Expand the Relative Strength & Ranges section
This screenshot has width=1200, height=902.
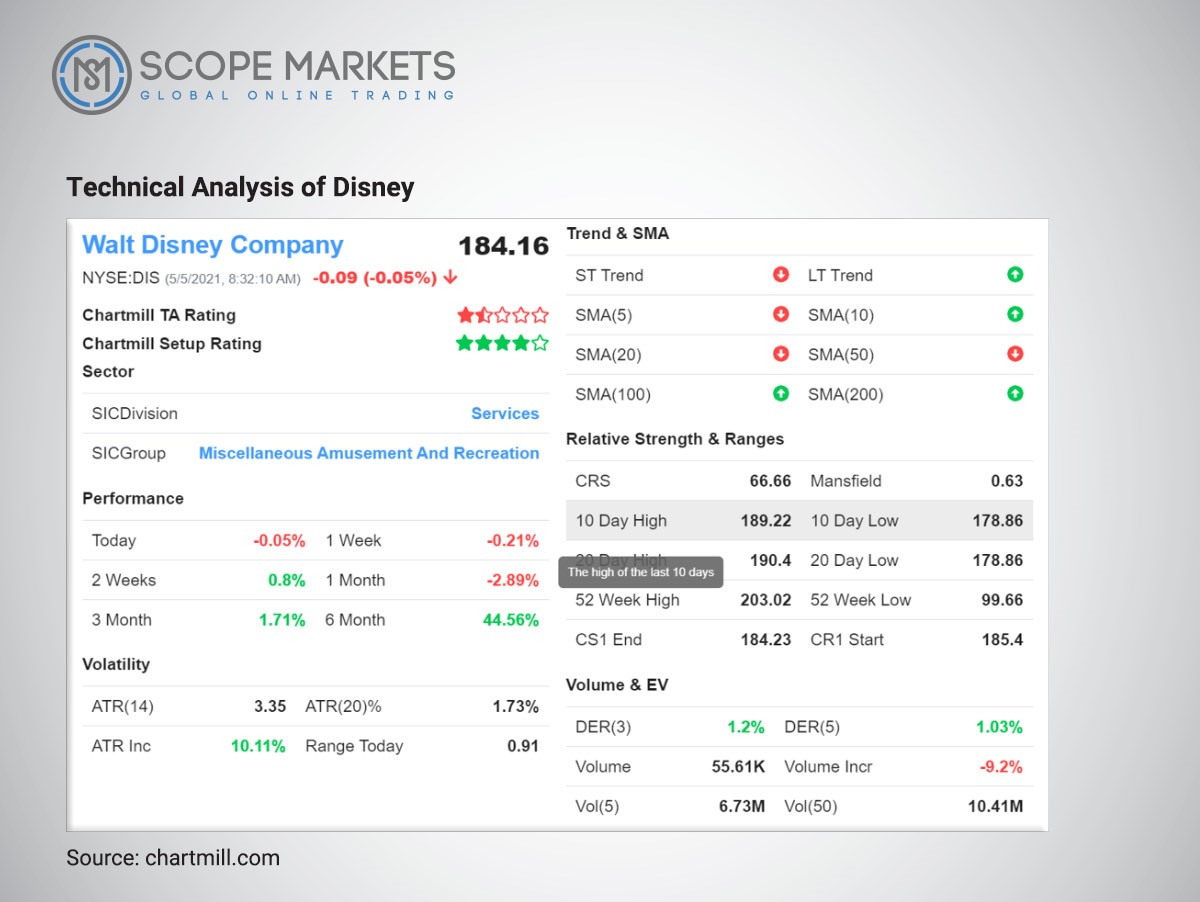[x=675, y=439]
